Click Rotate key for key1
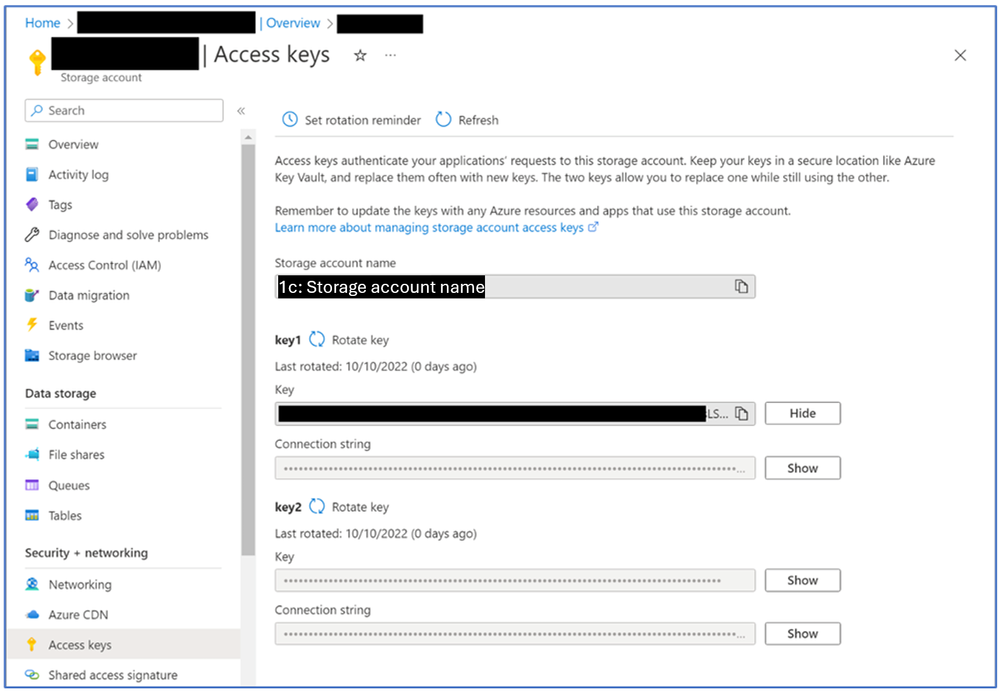The image size is (999, 691). coord(349,340)
